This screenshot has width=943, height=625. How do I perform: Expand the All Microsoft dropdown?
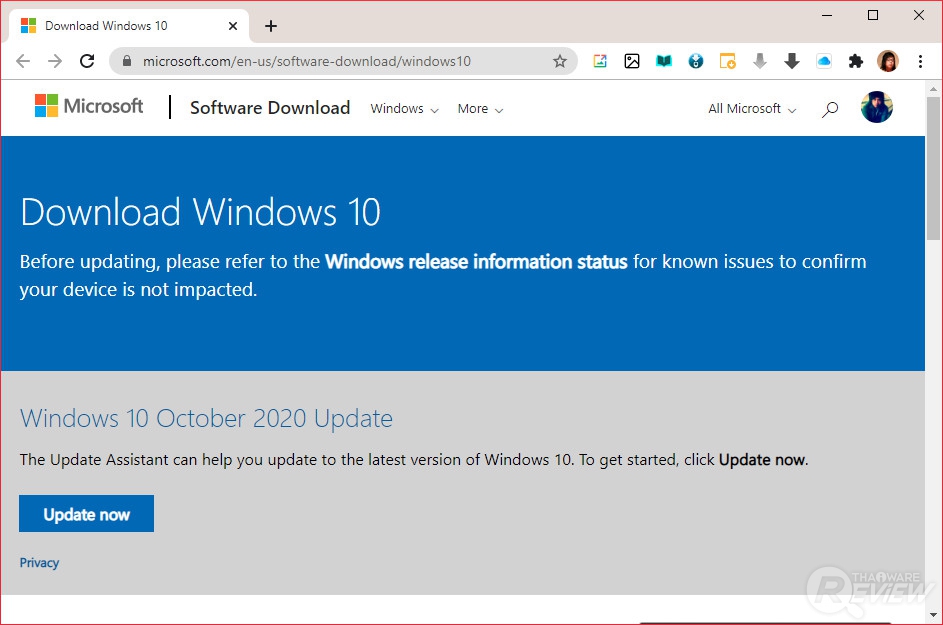tap(752, 109)
